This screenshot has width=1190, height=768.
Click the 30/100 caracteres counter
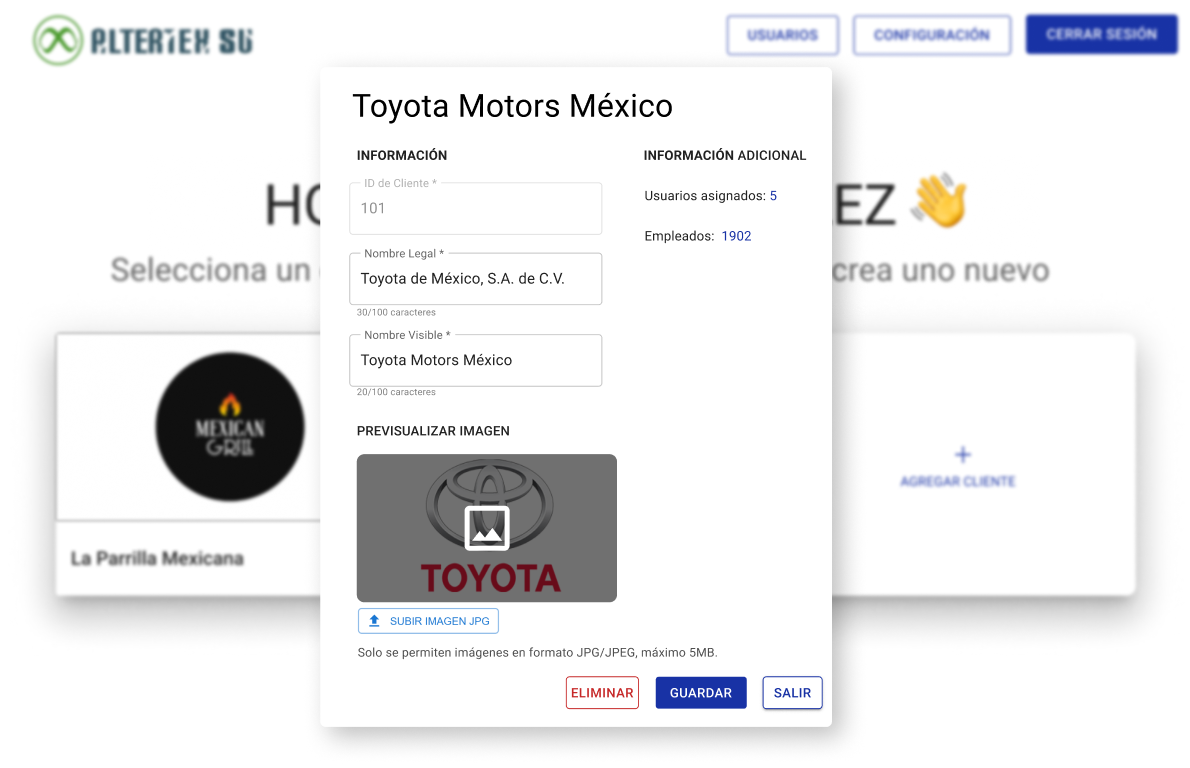[396, 312]
